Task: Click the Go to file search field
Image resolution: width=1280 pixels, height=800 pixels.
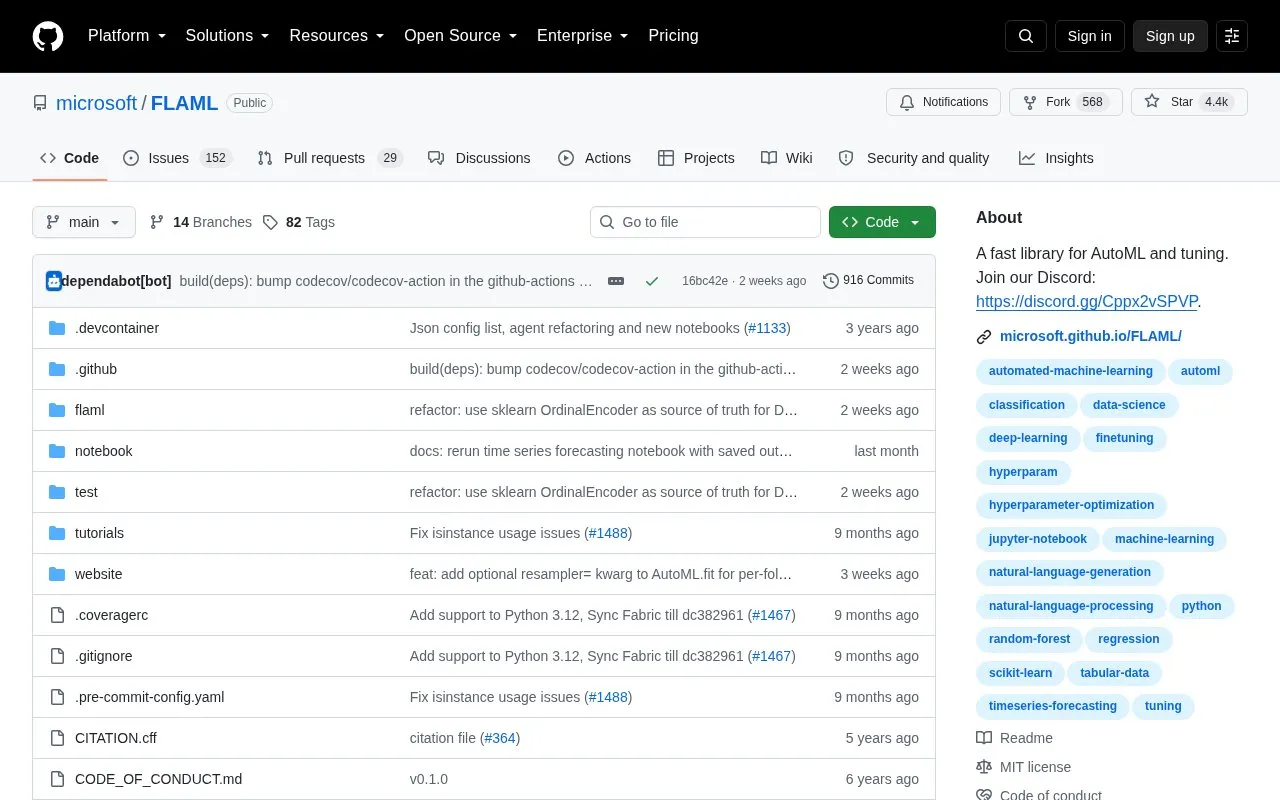Action: click(x=705, y=222)
